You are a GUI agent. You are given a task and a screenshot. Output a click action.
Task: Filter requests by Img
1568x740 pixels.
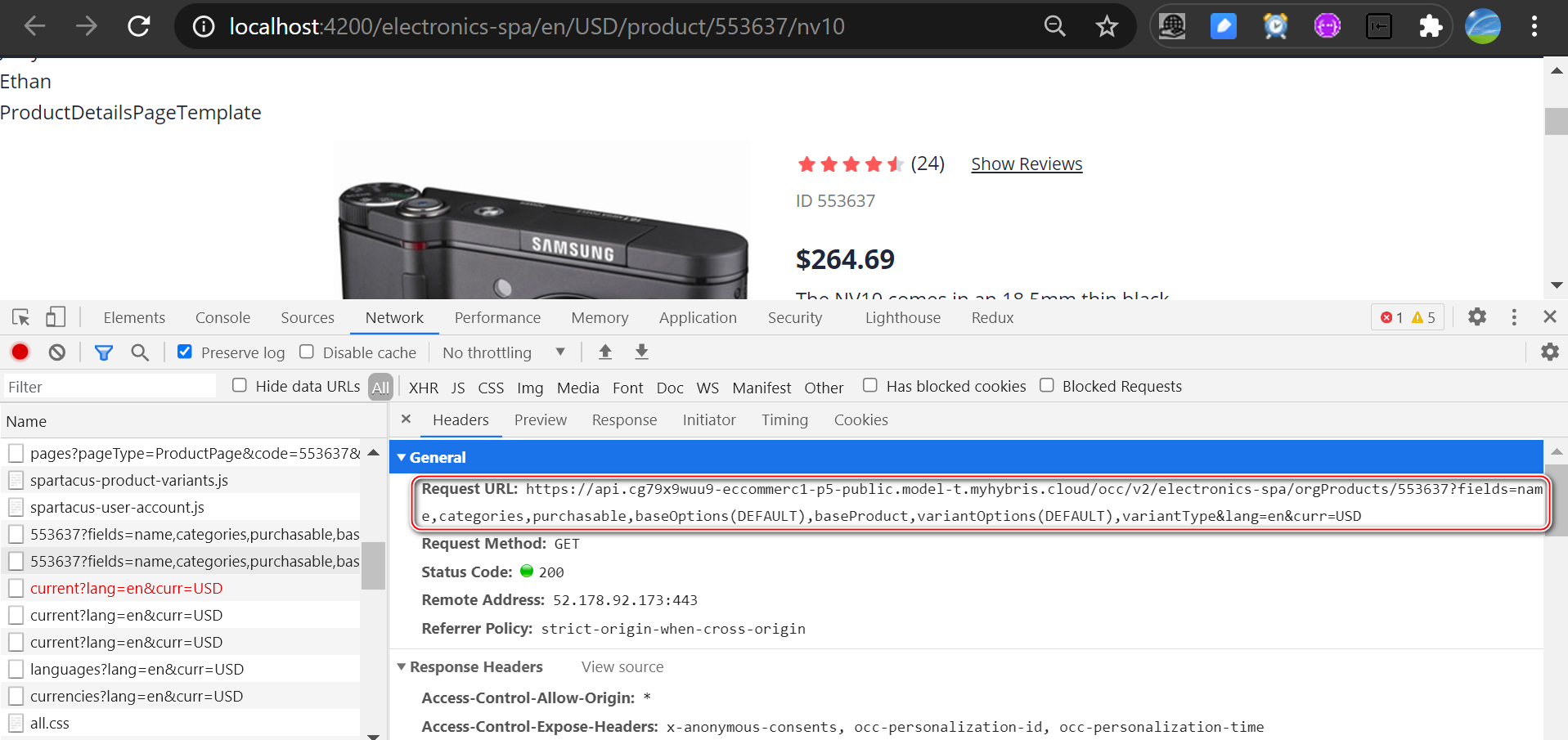point(530,388)
